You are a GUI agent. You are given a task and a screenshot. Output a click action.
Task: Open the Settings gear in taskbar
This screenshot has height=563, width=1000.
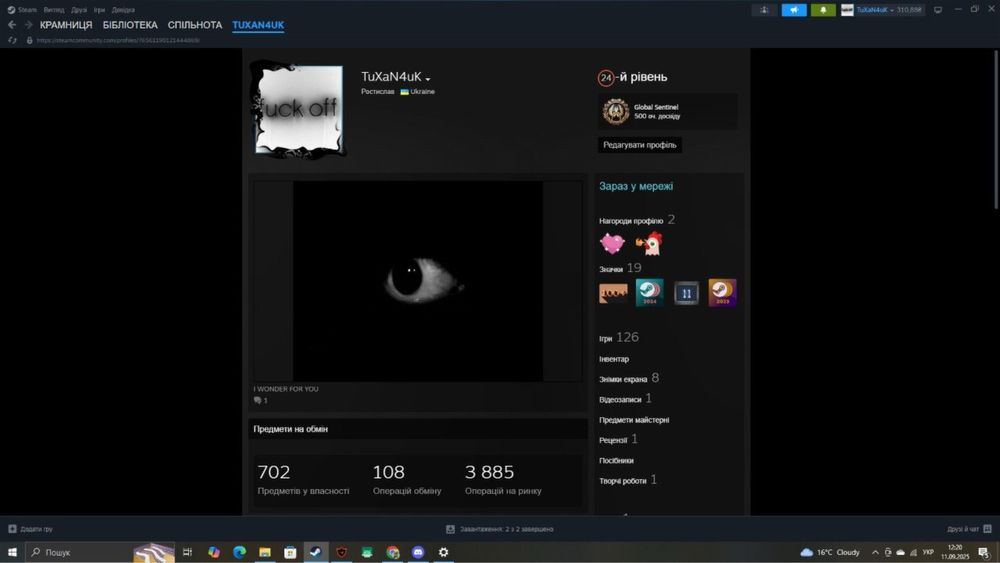pyautogui.click(x=443, y=552)
